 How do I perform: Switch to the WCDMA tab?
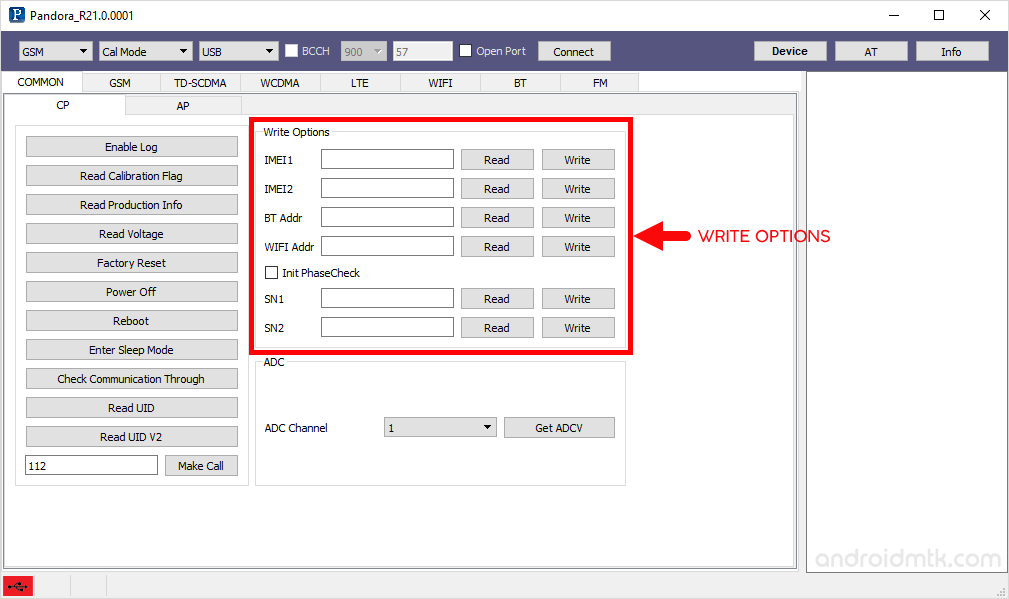[x=279, y=82]
